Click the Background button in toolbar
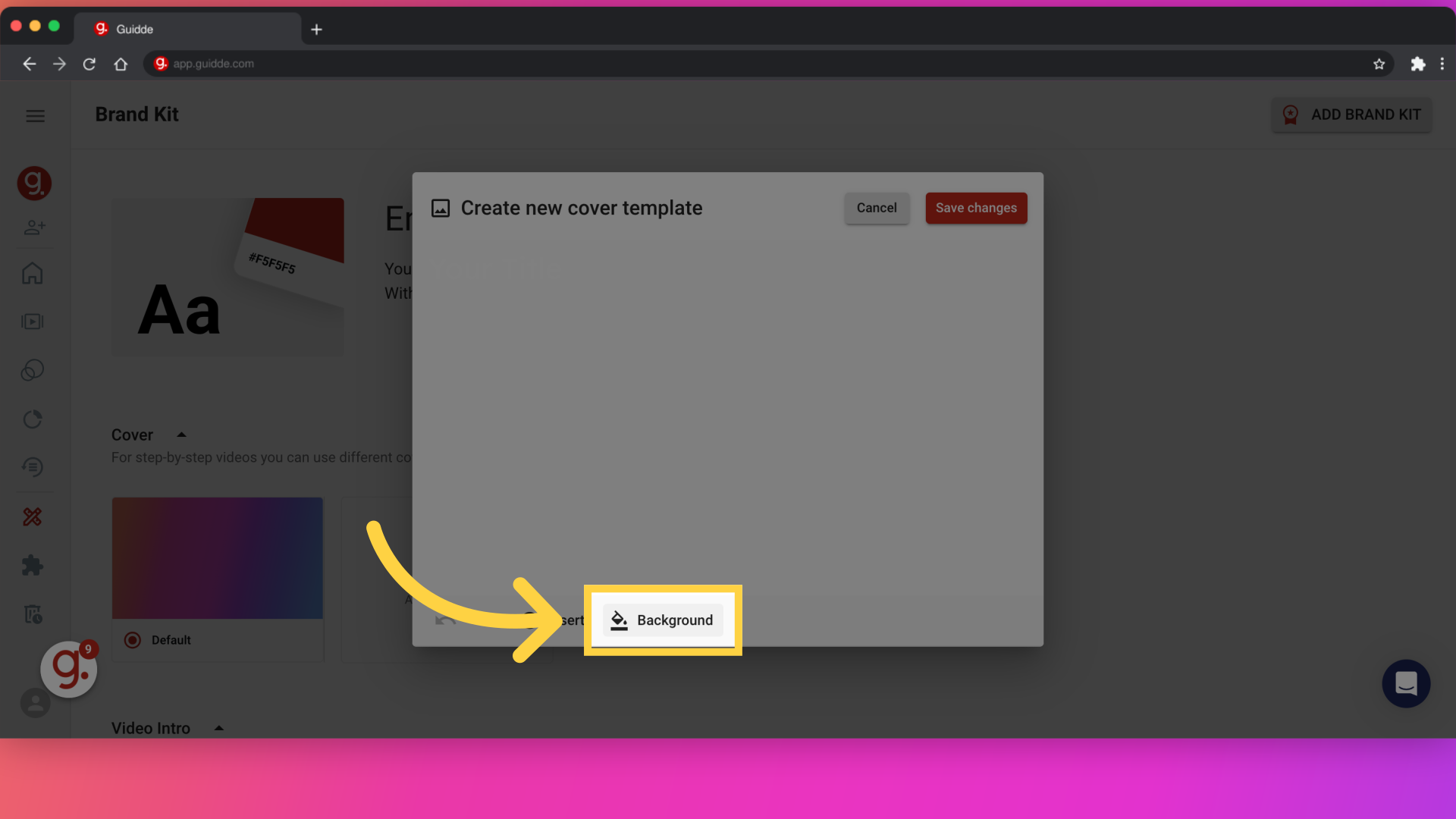 (x=661, y=620)
